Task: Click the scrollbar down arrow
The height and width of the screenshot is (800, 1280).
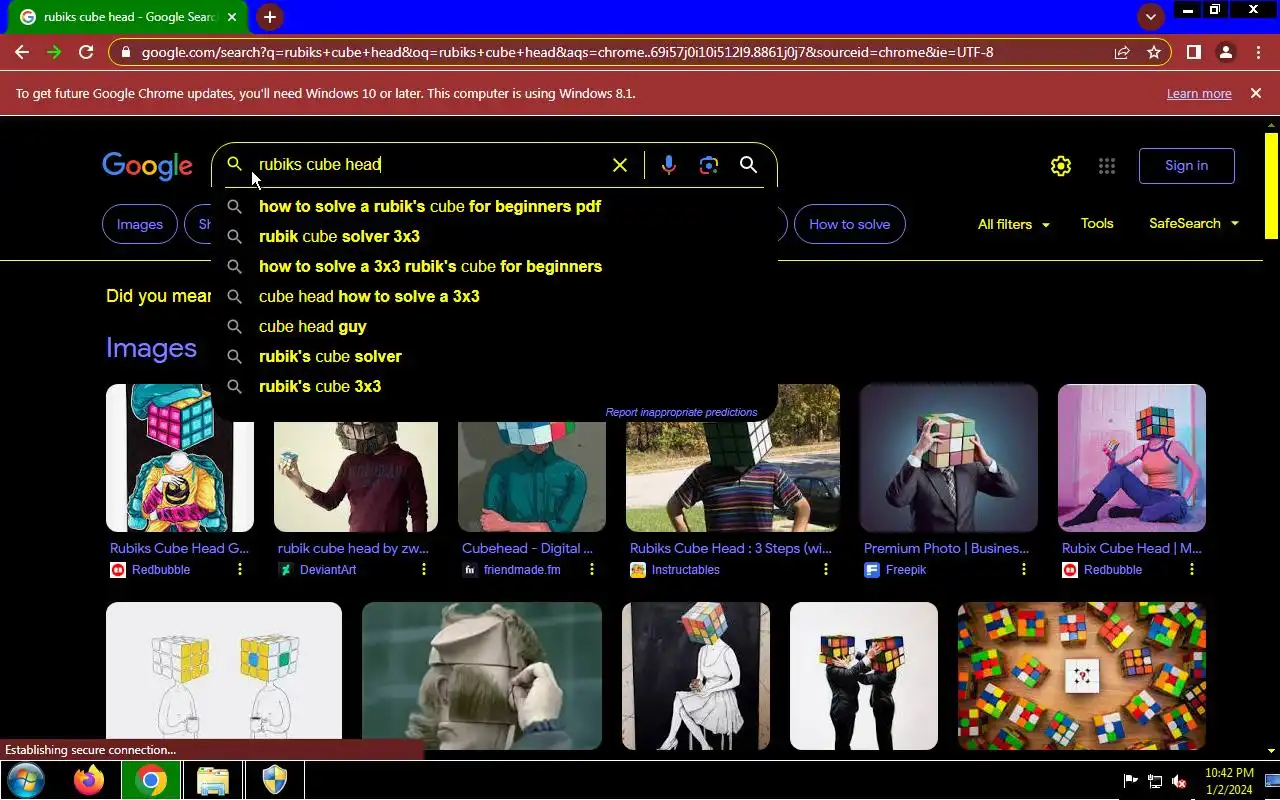Action: [1272, 750]
